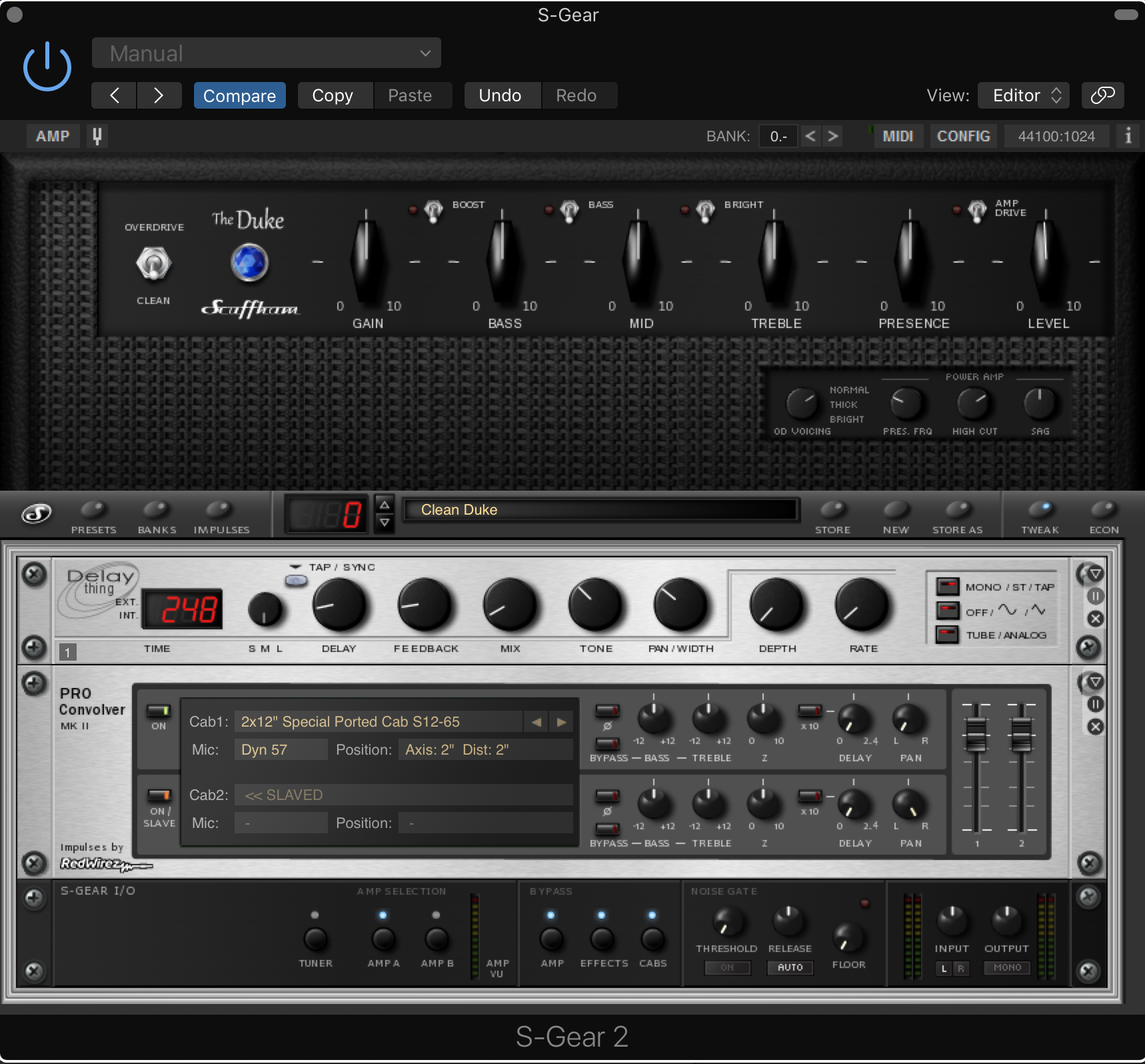Image resolution: width=1145 pixels, height=1064 pixels.
Task: Toggle the BRIGHT switch
Action: [x=705, y=211]
